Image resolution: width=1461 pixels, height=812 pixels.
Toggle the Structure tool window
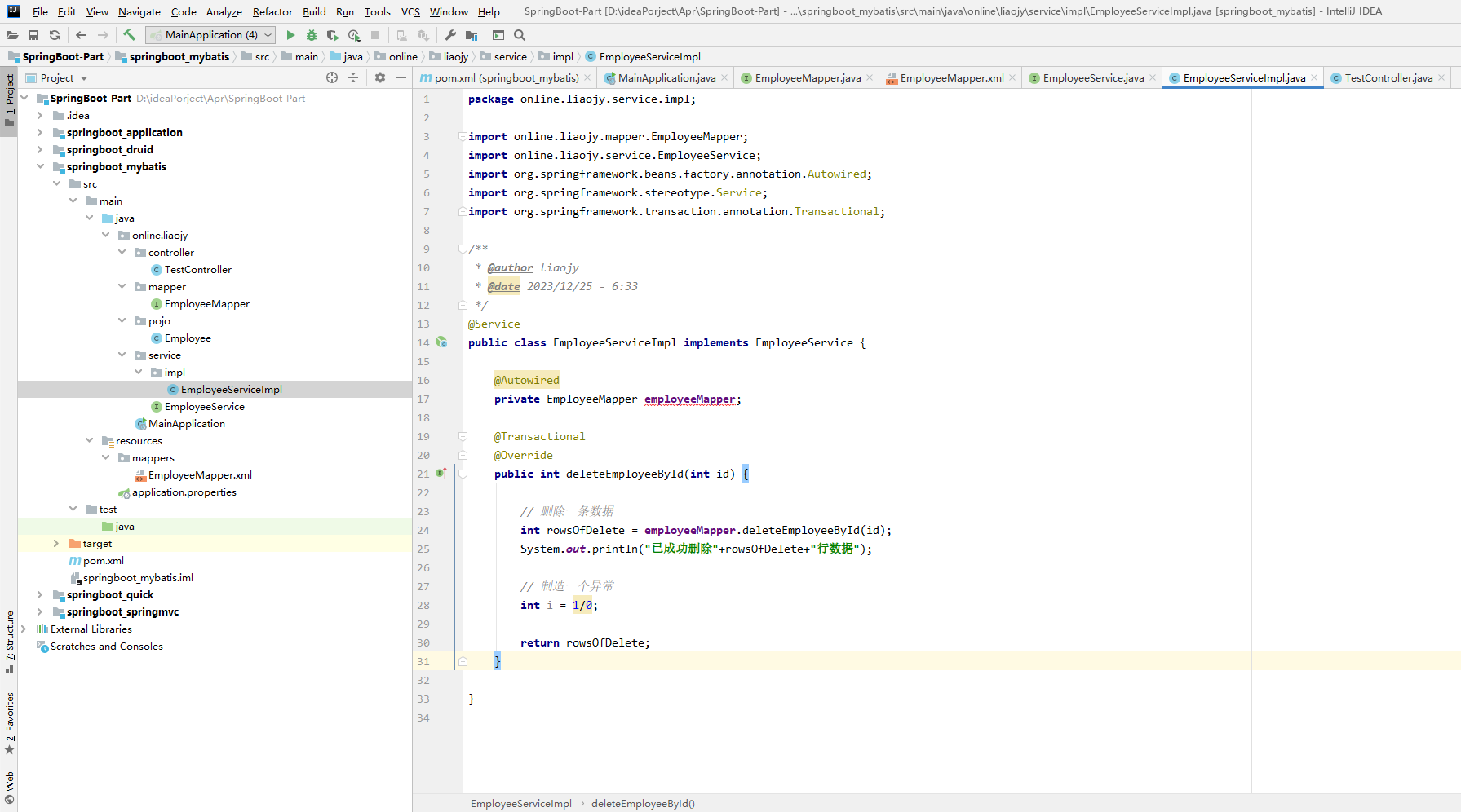10,640
